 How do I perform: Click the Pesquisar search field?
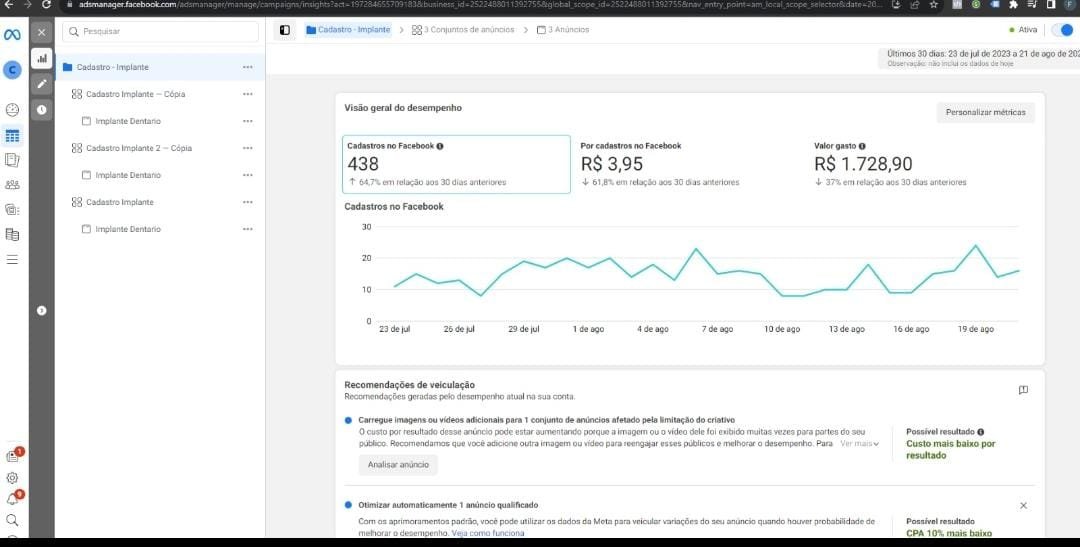160,31
